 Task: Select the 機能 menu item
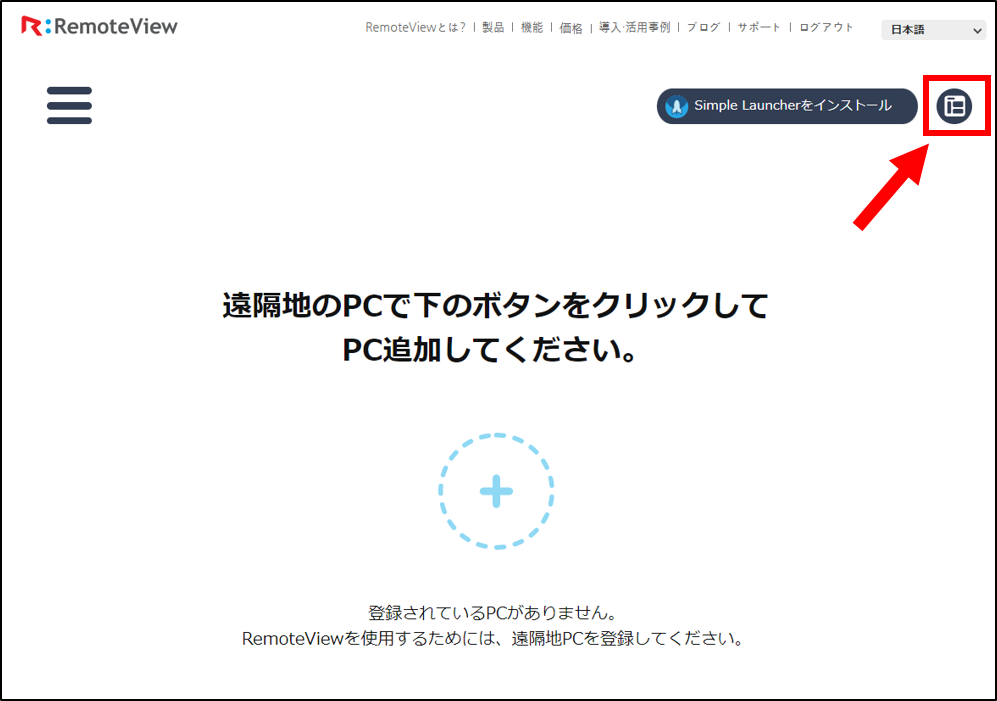pyautogui.click(x=532, y=27)
